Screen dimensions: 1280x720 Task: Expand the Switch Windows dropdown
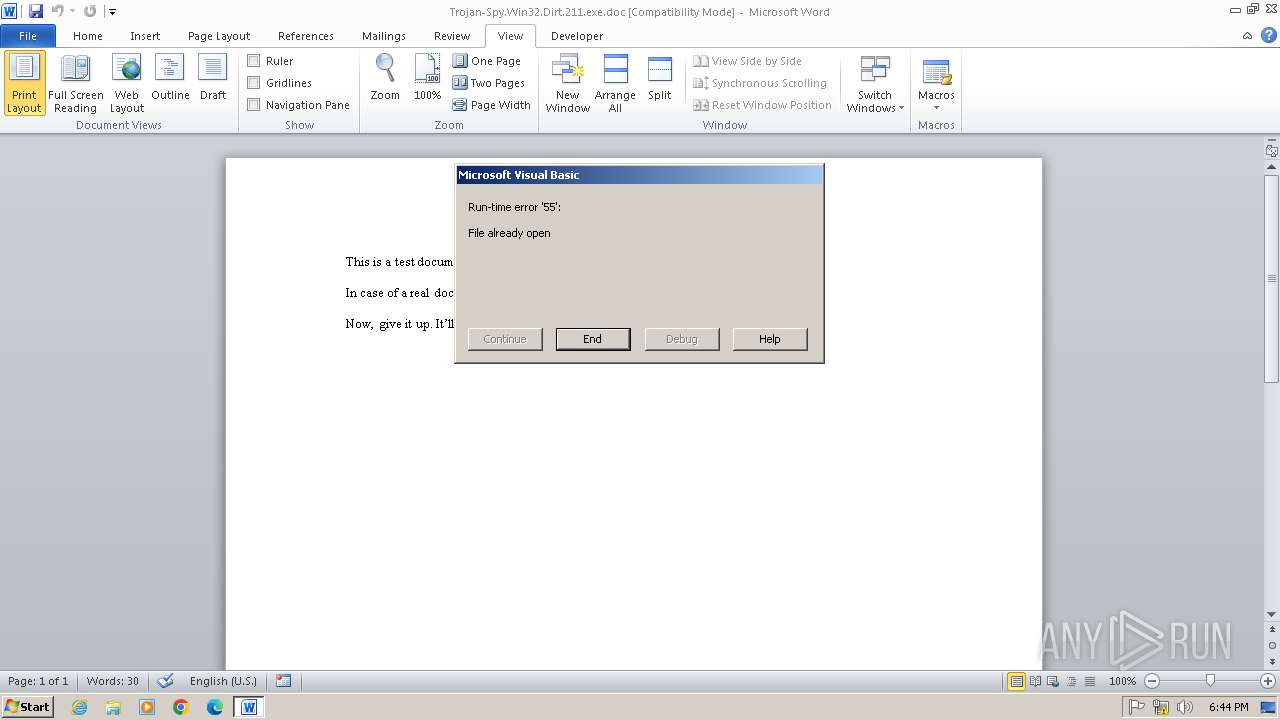[875, 83]
